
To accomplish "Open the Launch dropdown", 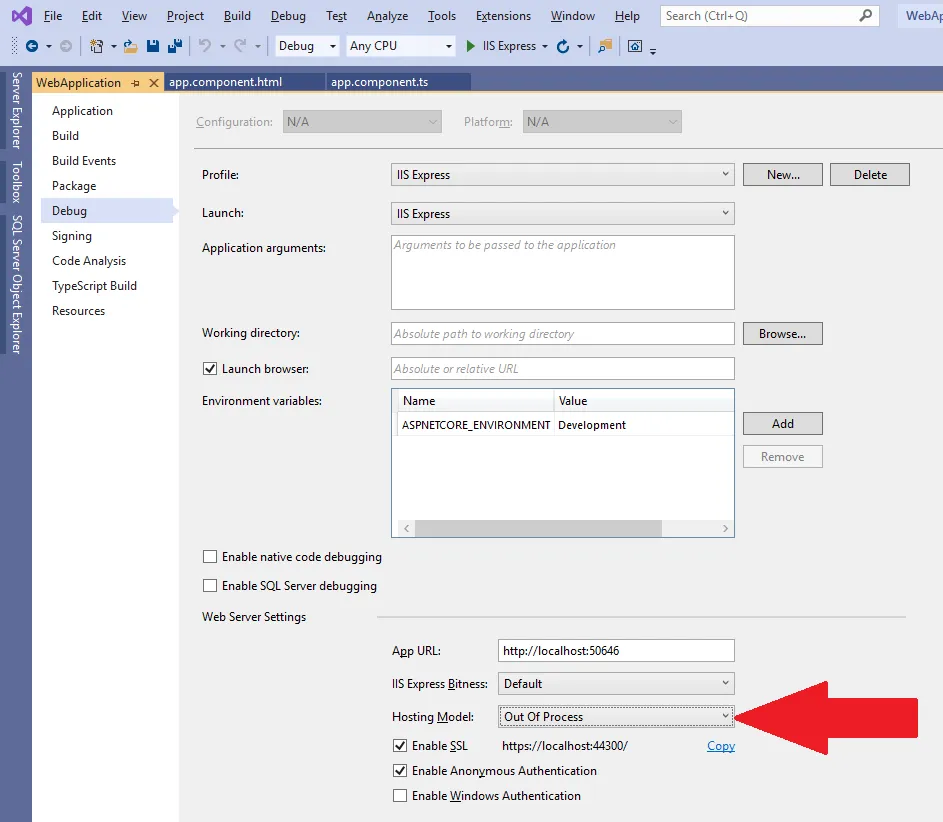I will pos(562,213).
